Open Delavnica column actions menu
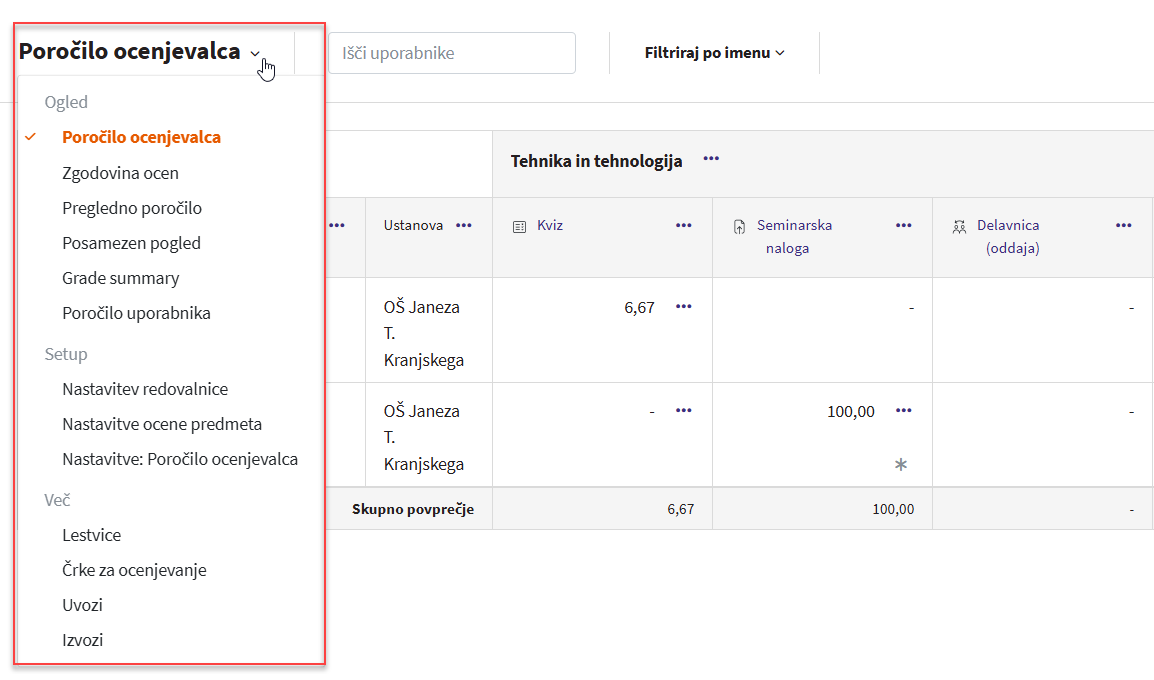Image resolution: width=1154 pixels, height=680 pixels. tap(1124, 225)
